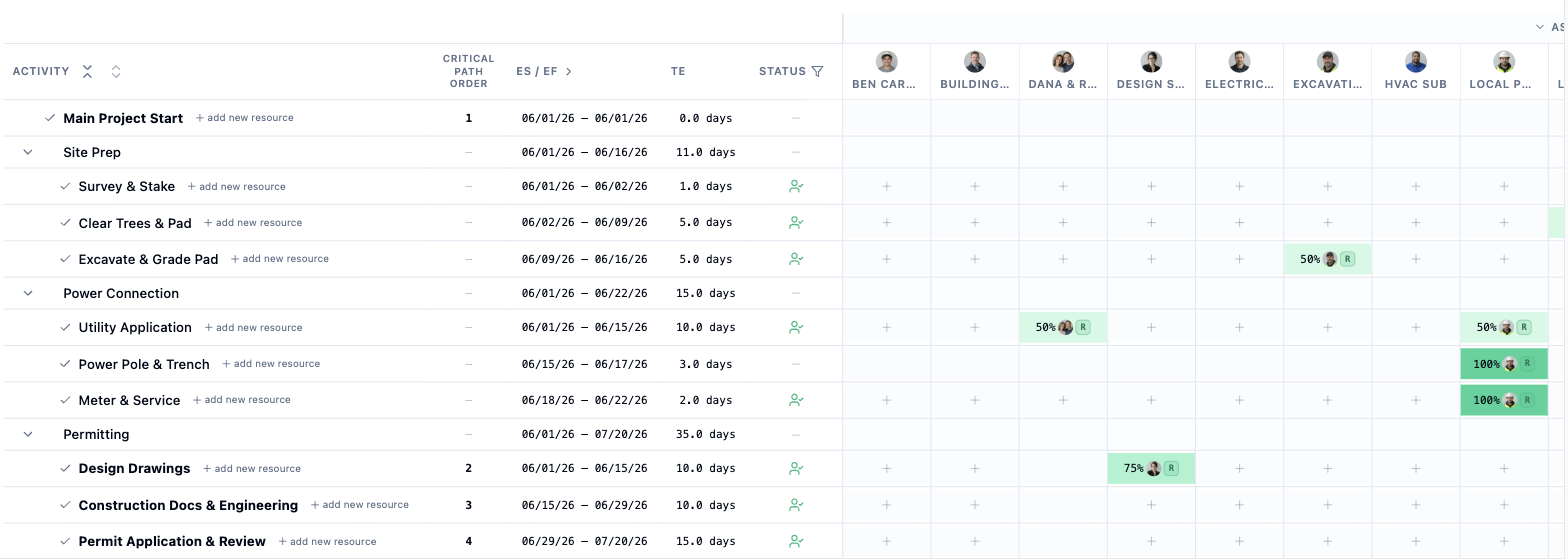The image size is (1568, 559).
Task: Toggle checkmark for Utility Application
Action: [65, 327]
